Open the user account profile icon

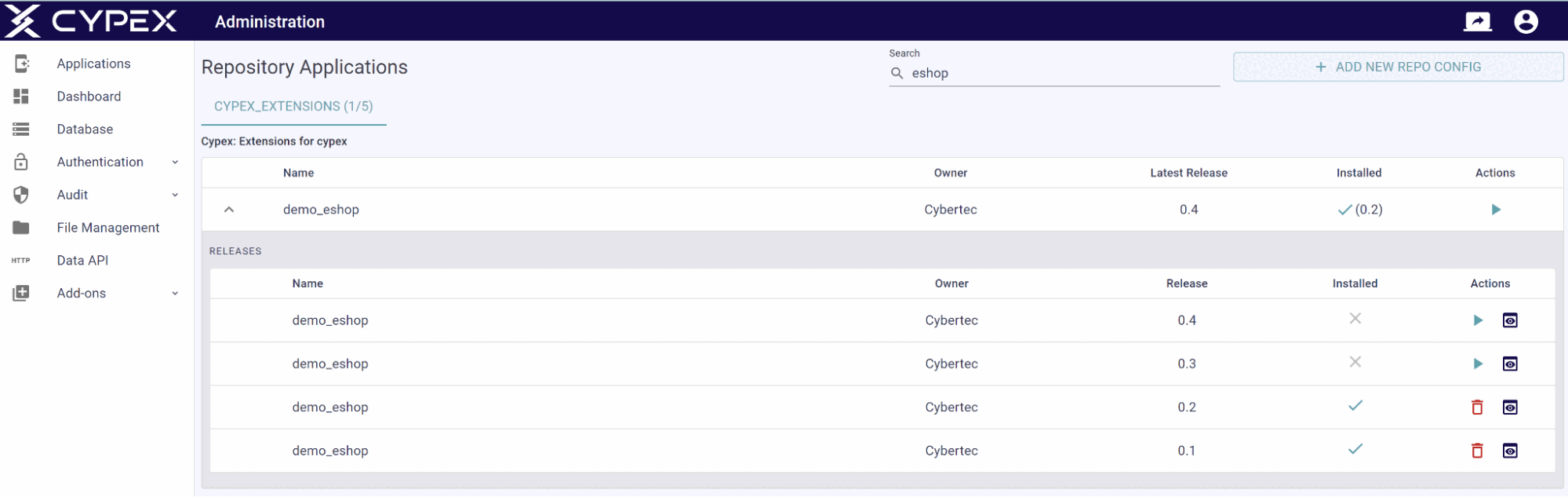(1526, 21)
